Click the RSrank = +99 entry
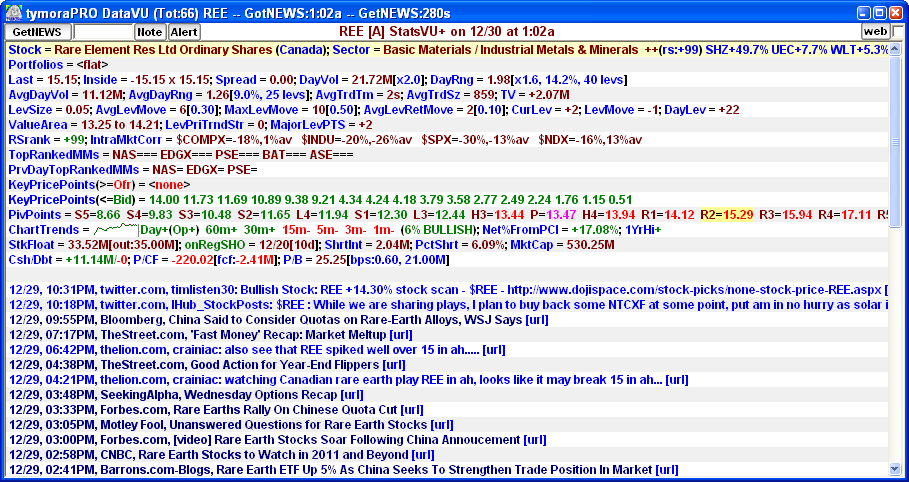909x482 pixels. pyautogui.click(x=46, y=140)
